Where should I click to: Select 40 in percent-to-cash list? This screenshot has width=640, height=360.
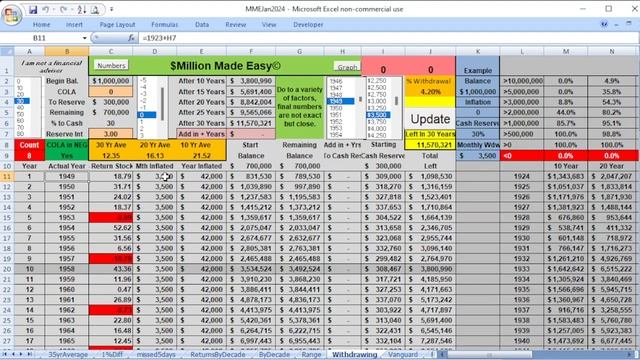21,107
